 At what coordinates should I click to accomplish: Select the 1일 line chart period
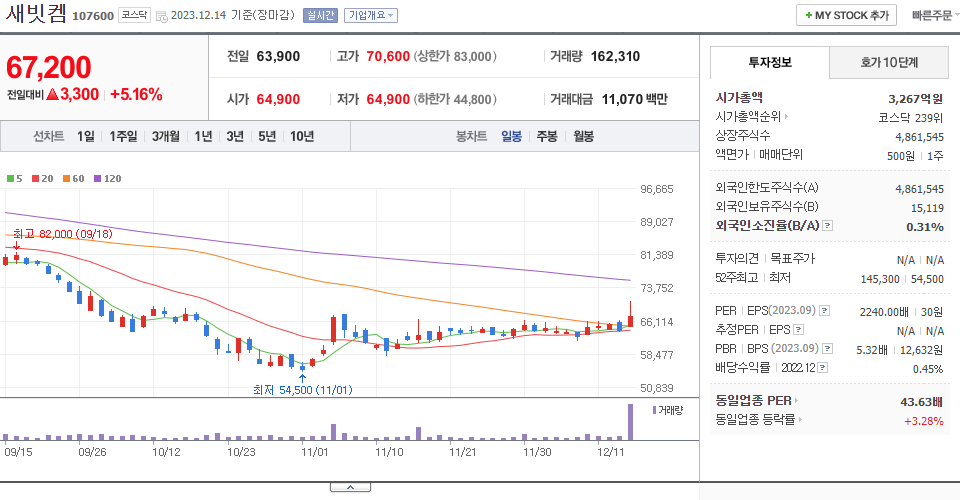tap(86, 136)
